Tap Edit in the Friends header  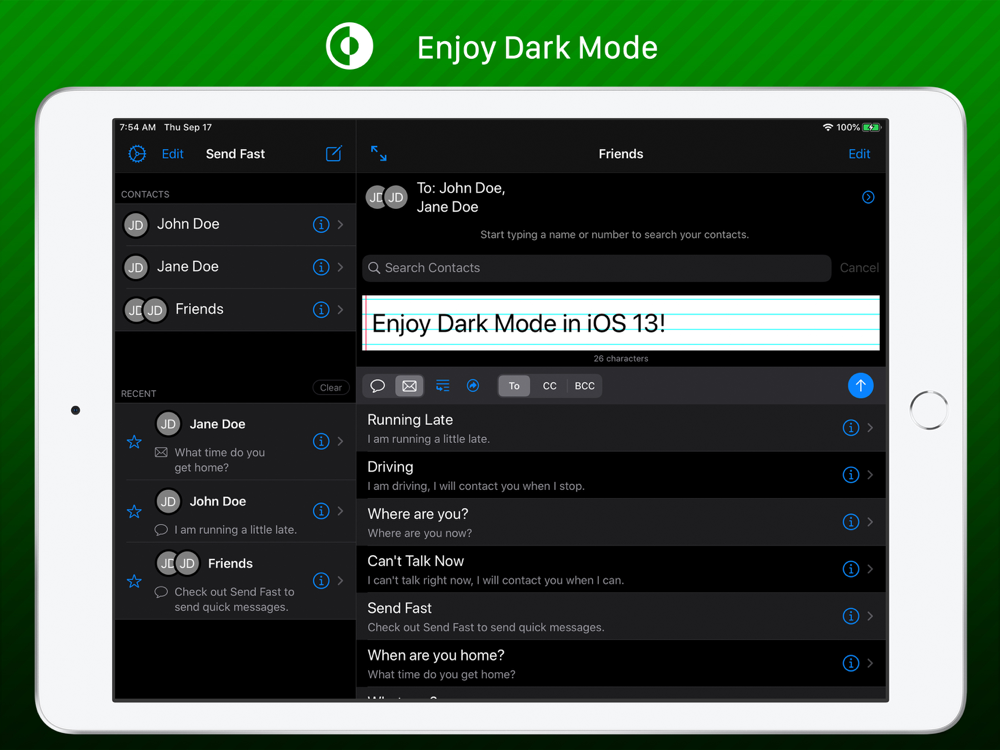(x=859, y=154)
